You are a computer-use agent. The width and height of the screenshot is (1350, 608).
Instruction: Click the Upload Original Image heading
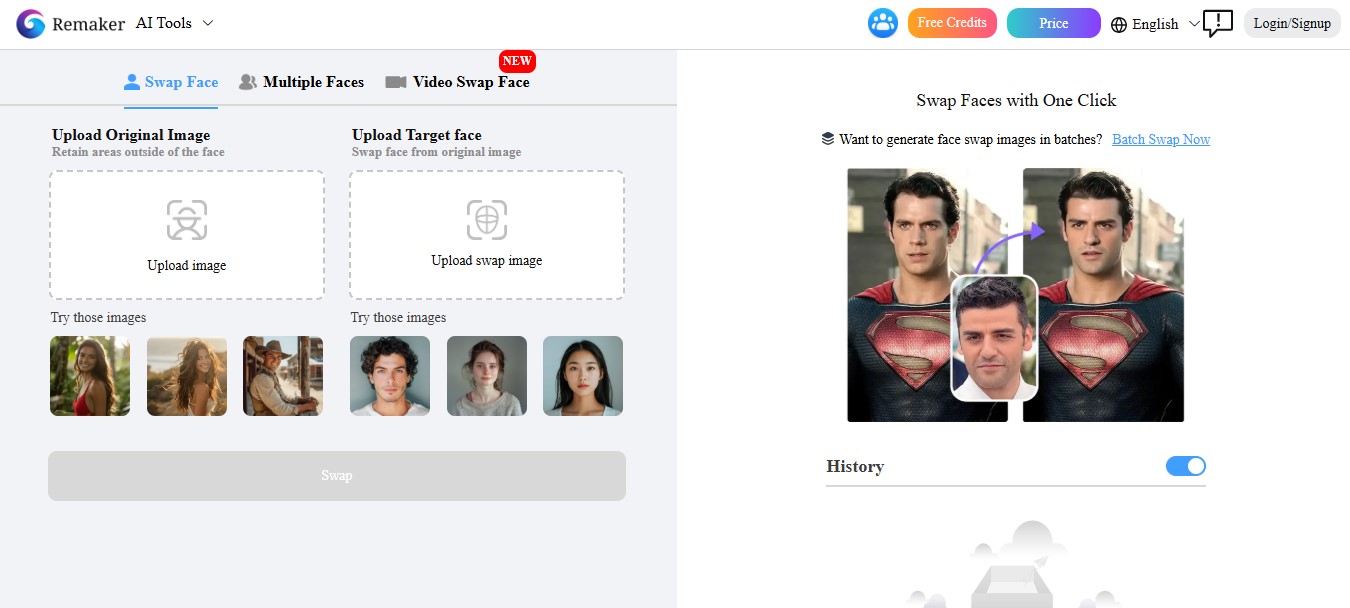pyautogui.click(x=131, y=135)
